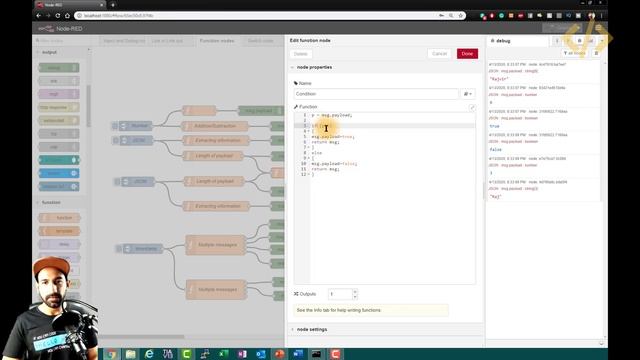Select the green debug node in palette
This screenshot has height=360, width=640.
coord(59,68)
